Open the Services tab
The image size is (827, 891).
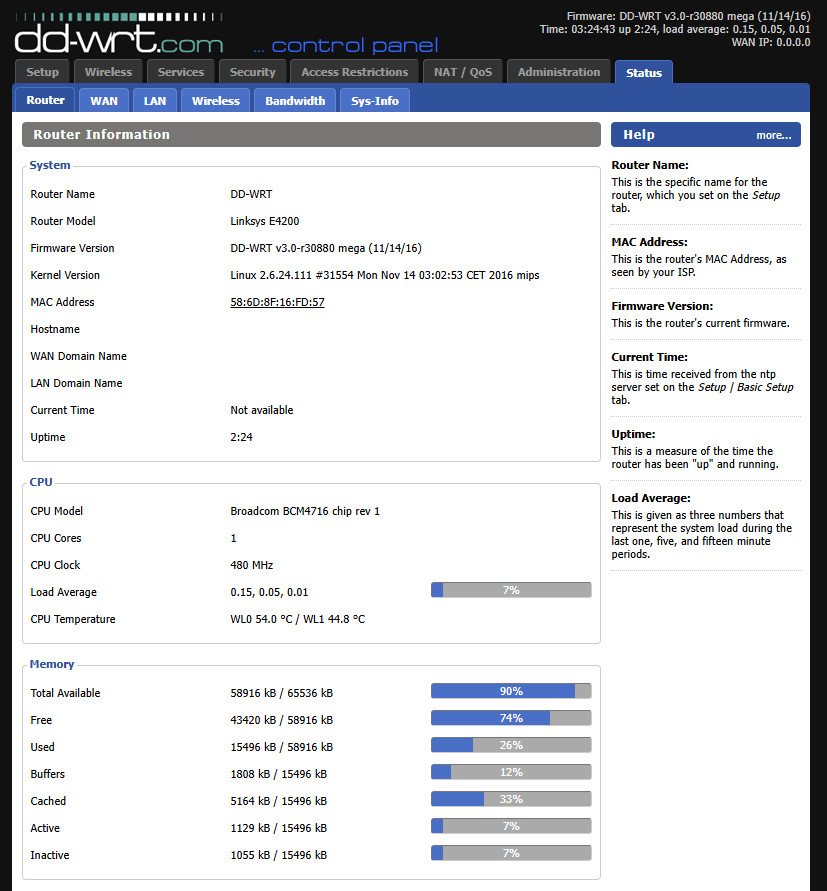click(x=180, y=71)
